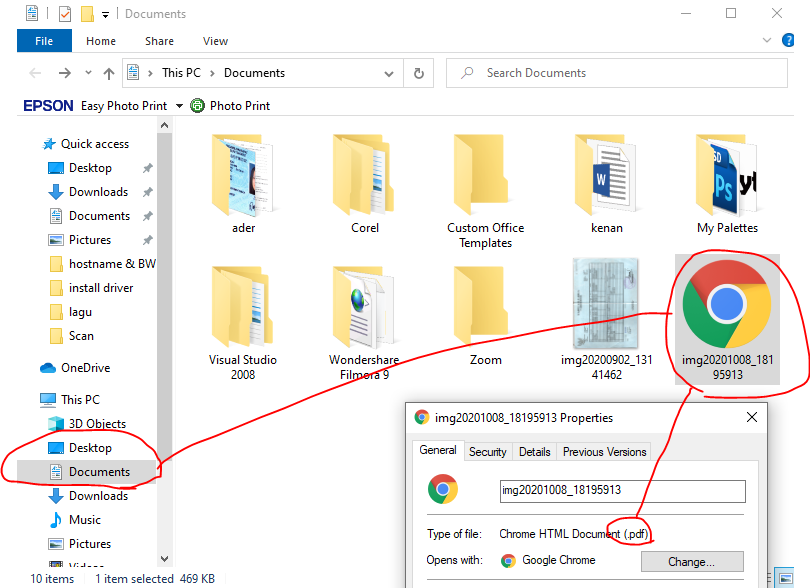Screen dimensions: 810x588
Task: Open the Visual Studio 2008 folder
Action: pyautogui.click(x=243, y=322)
